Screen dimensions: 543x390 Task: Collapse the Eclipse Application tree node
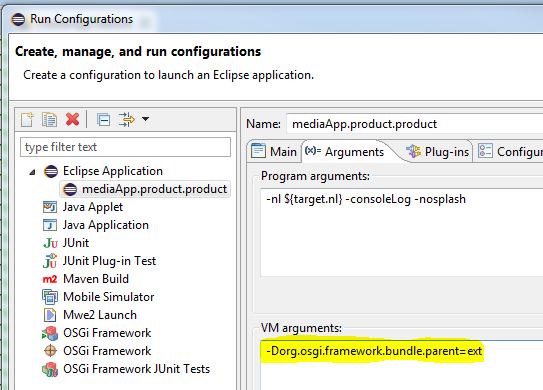coord(32,172)
